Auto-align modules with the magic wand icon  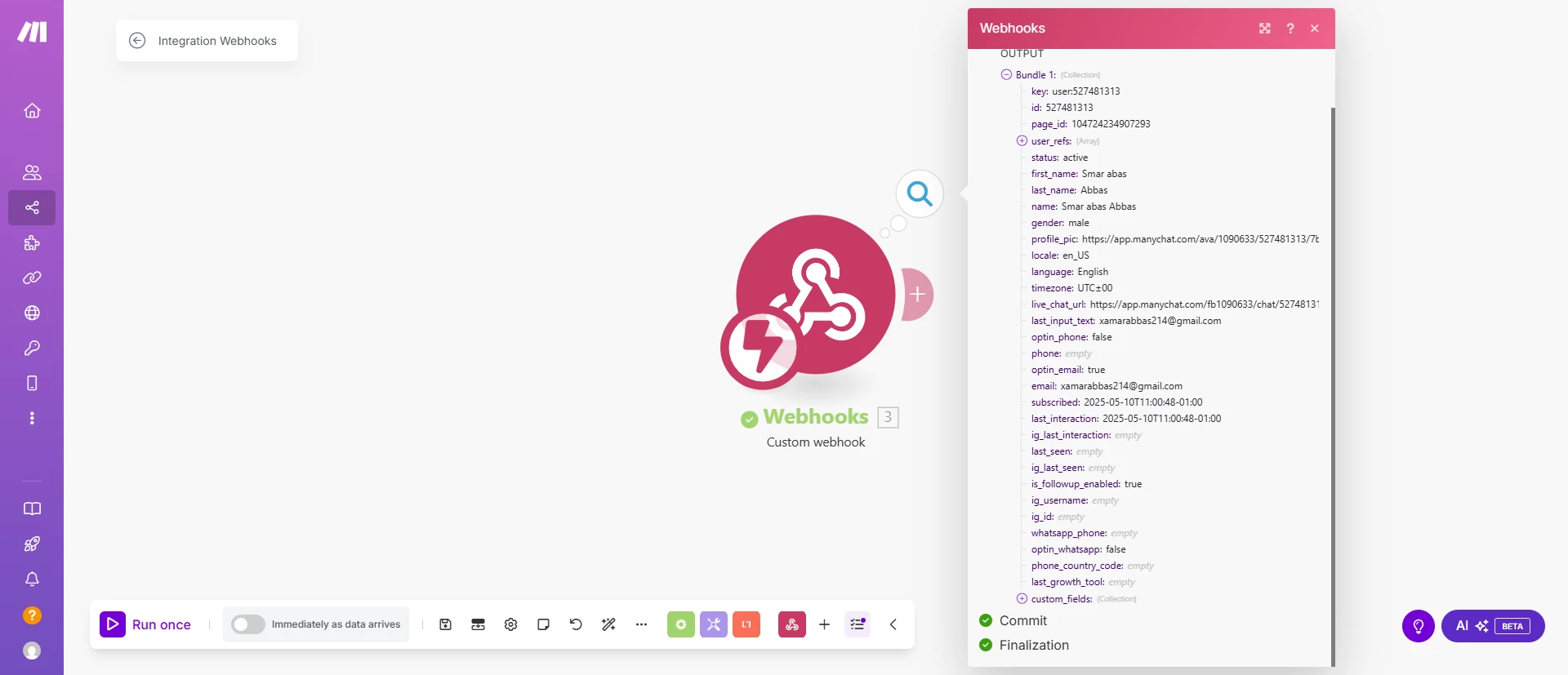point(608,624)
